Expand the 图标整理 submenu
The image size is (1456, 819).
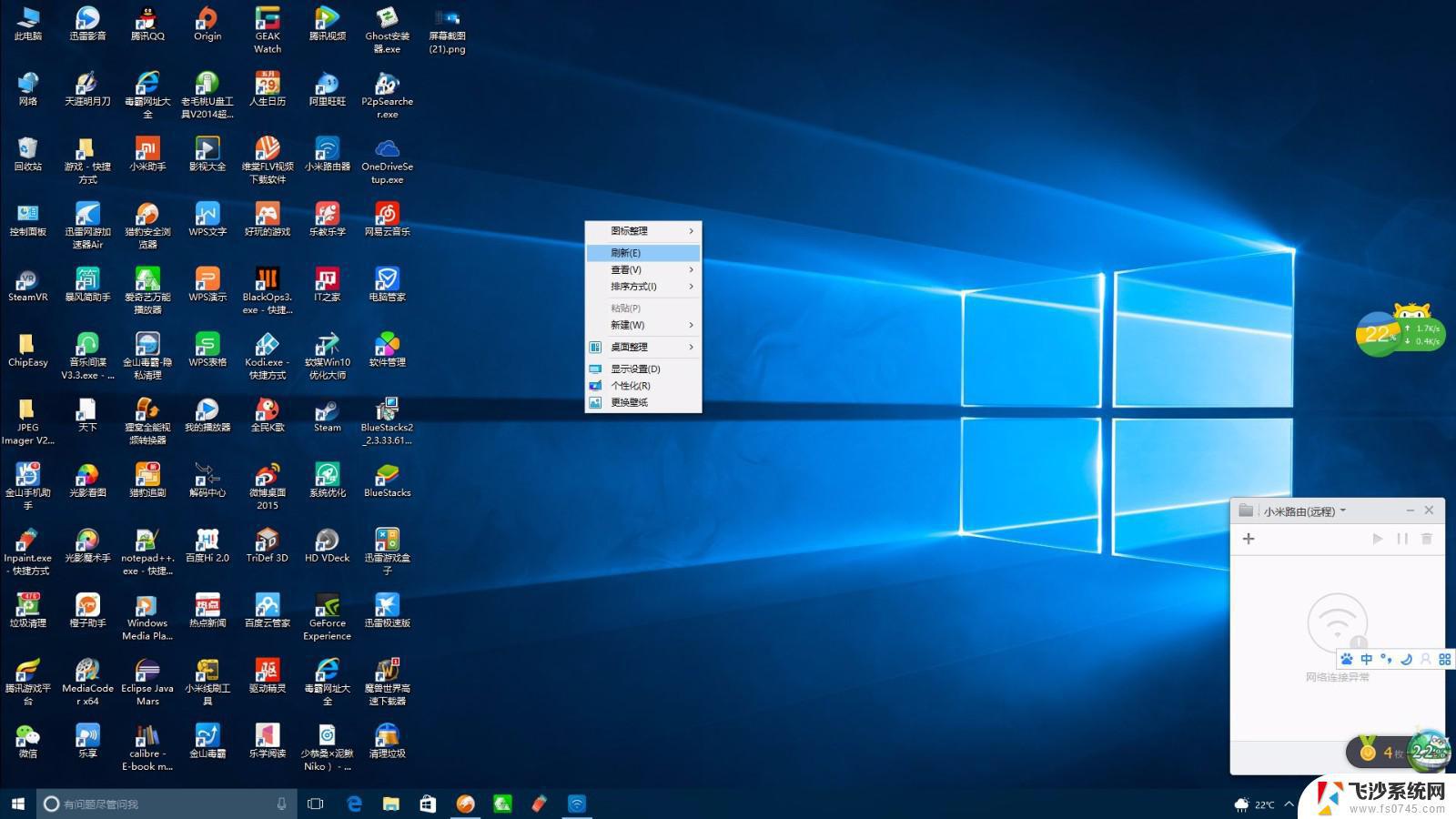point(643,231)
